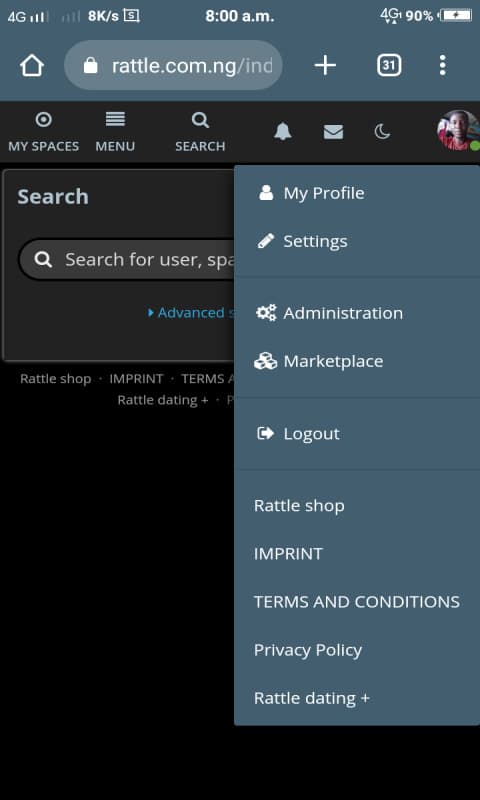The image size is (480, 800).
Task: Open TERMS AND CONDITIONS in dropdown
Action: click(x=357, y=602)
